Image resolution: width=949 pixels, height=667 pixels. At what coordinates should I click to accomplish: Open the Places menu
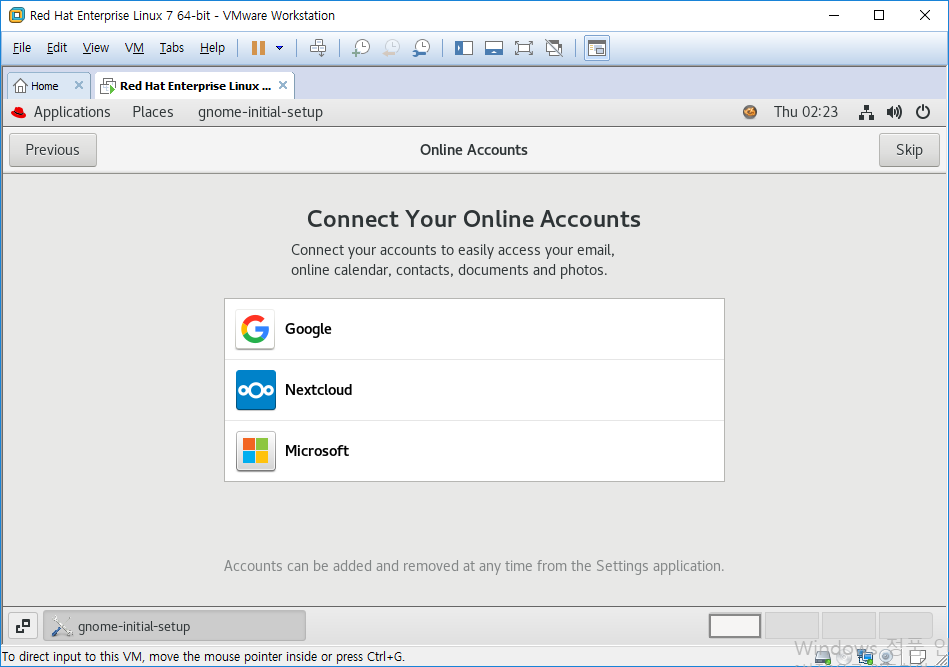coord(153,112)
